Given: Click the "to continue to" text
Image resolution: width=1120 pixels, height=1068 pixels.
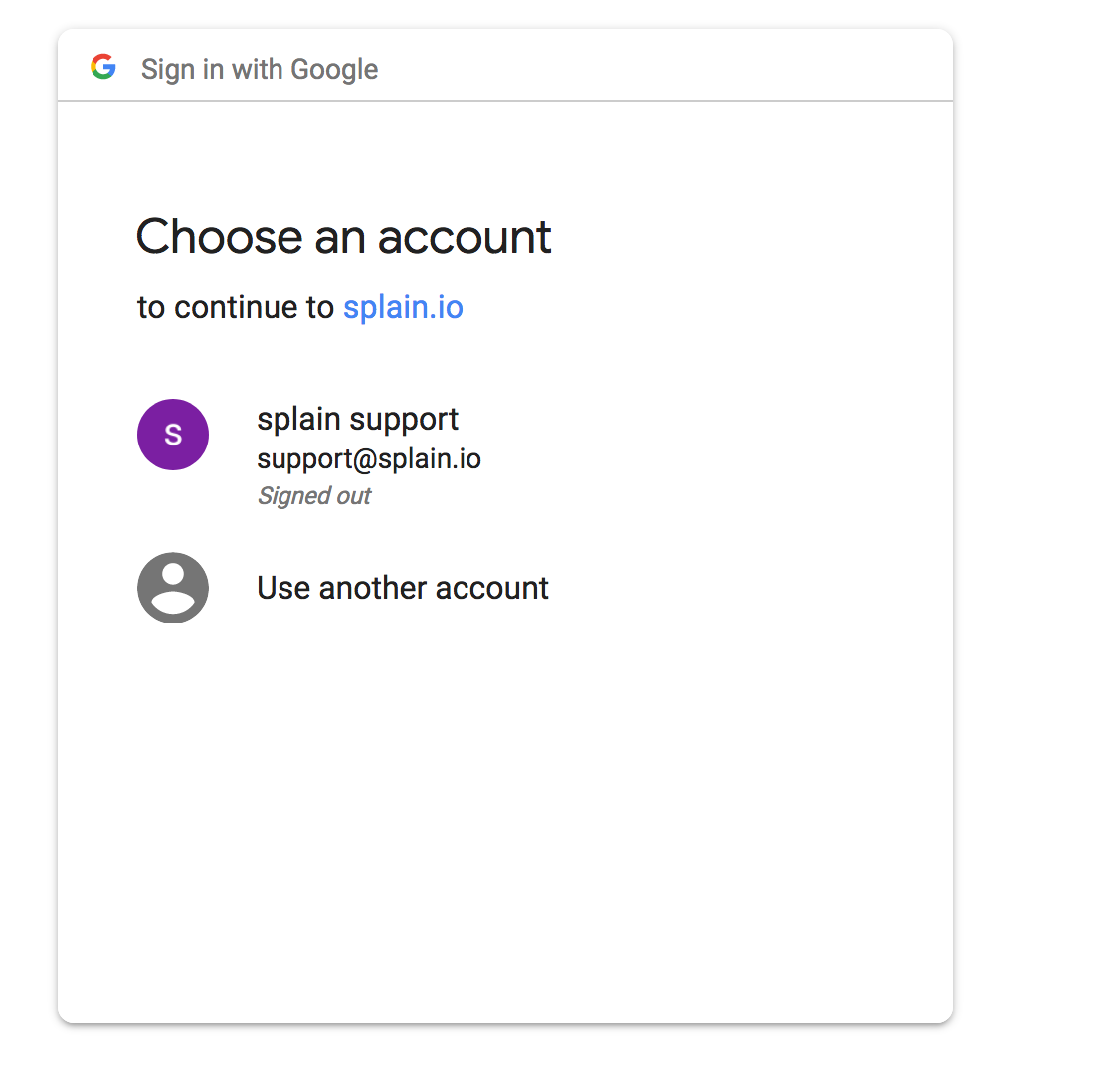Looking at the screenshot, I should [235, 307].
